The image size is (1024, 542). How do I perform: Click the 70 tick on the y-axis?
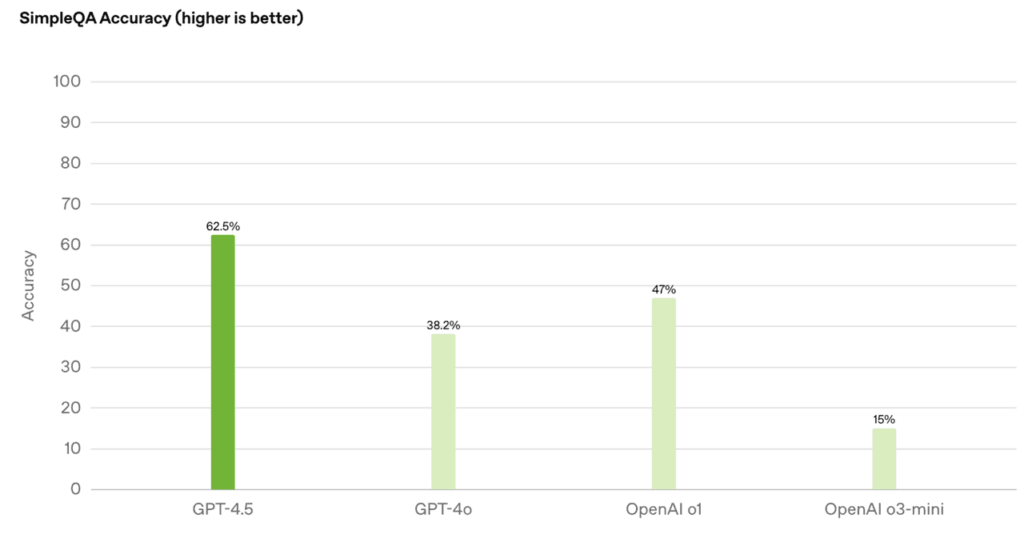pos(71,204)
